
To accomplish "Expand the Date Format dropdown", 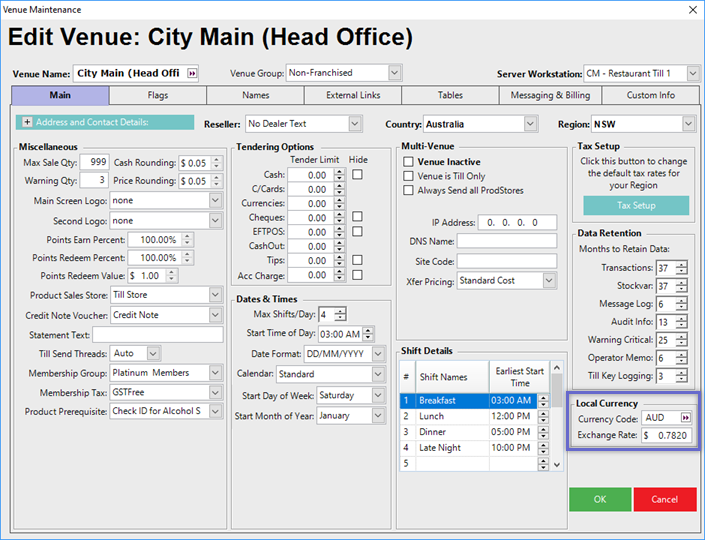I will pos(378,354).
